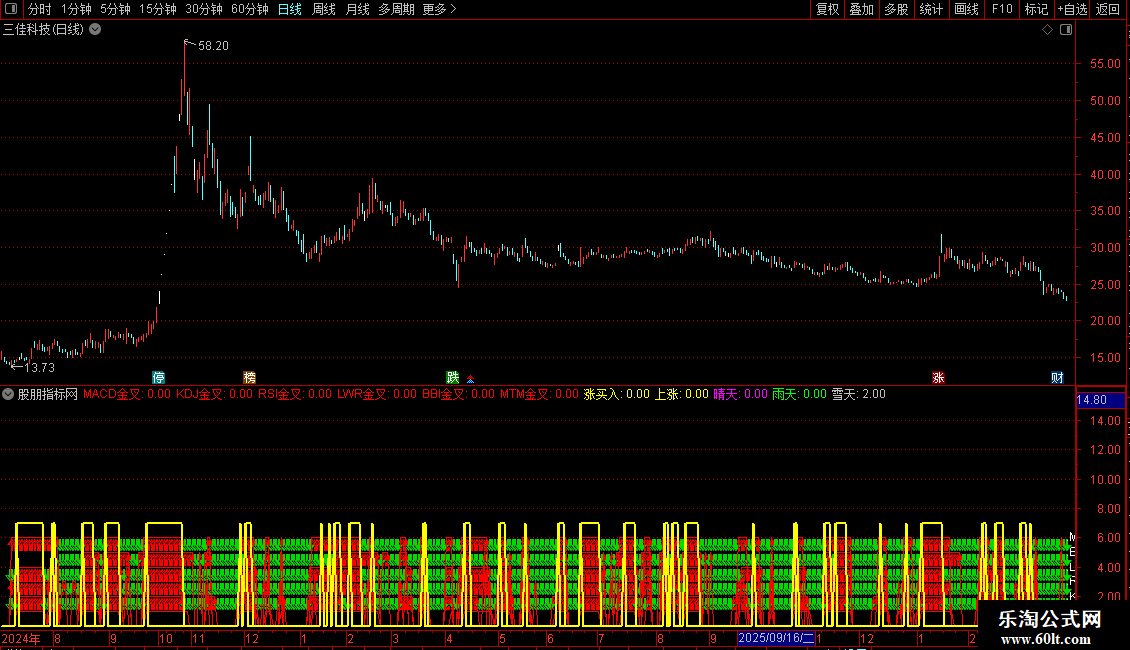Open the F10 company info
Viewport: 1130px width, 650px height.
click(x=1002, y=9)
